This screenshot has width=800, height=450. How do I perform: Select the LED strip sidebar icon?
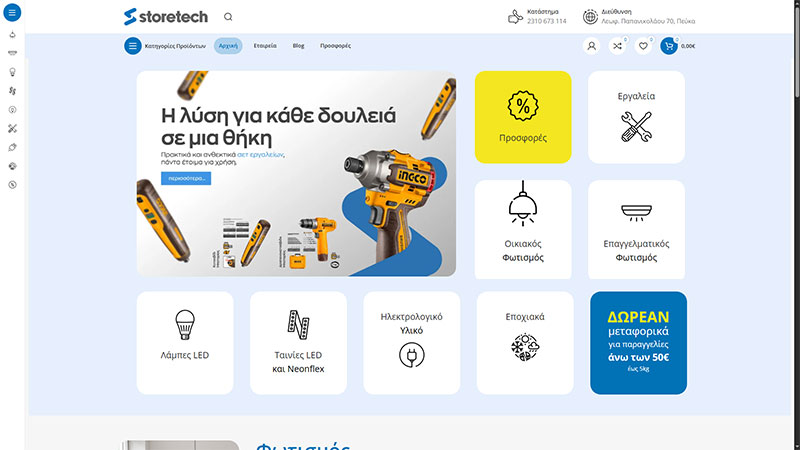(x=12, y=91)
